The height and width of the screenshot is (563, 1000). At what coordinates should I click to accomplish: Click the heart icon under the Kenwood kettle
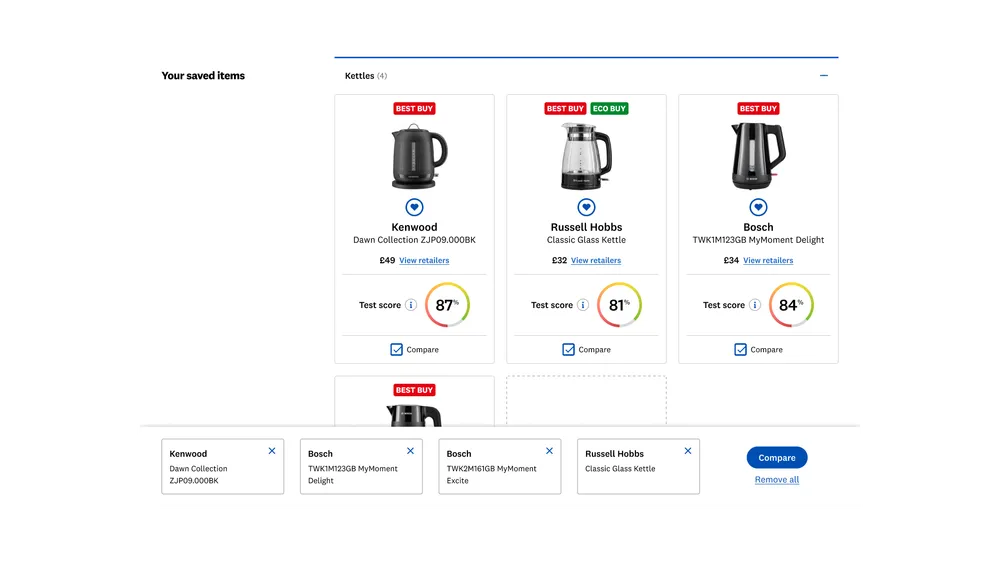click(x=414, y=207)
